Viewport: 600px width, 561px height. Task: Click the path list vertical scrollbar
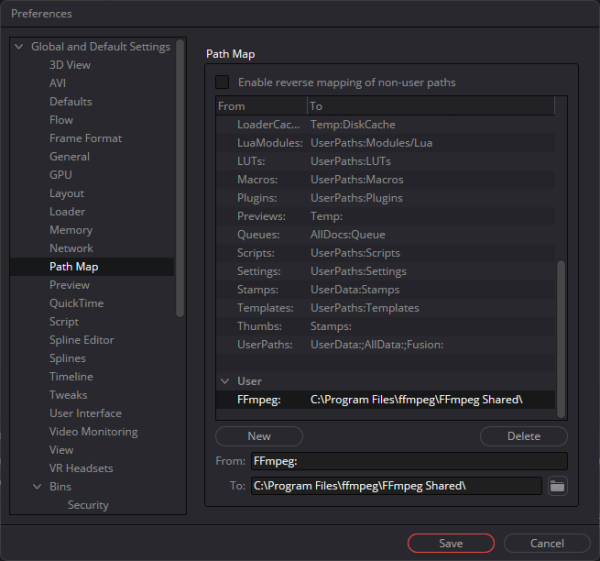[x=561, y=339]
